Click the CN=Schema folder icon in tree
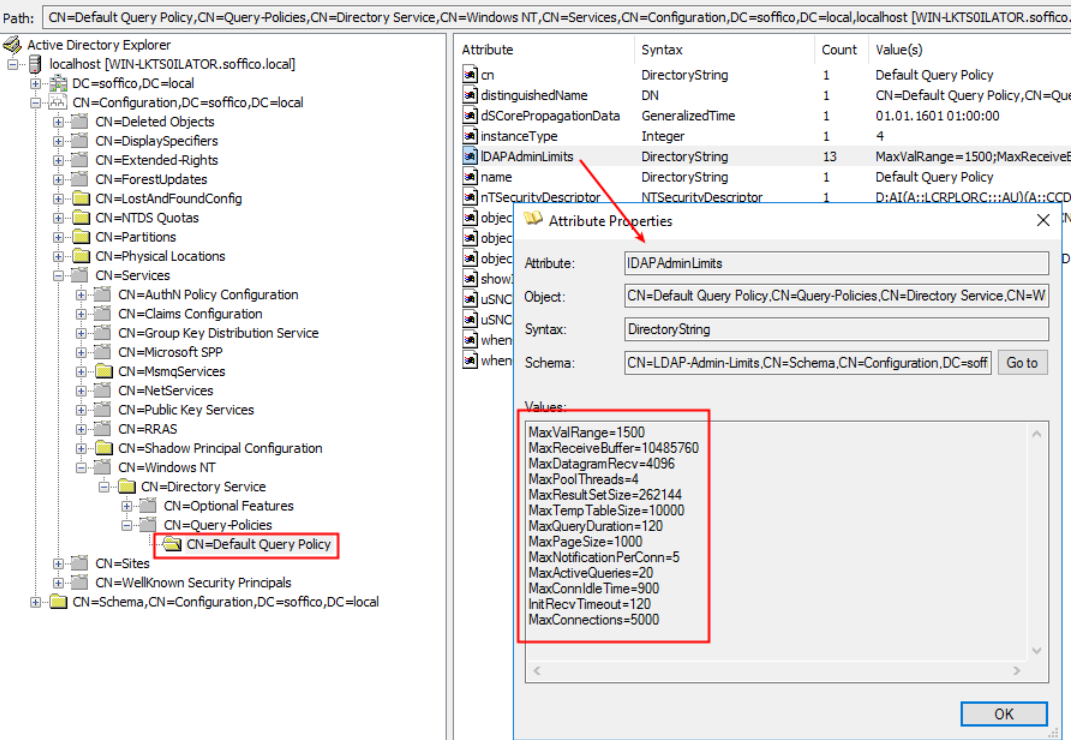This screenshot has width=1074, height=740. [58, 602]
